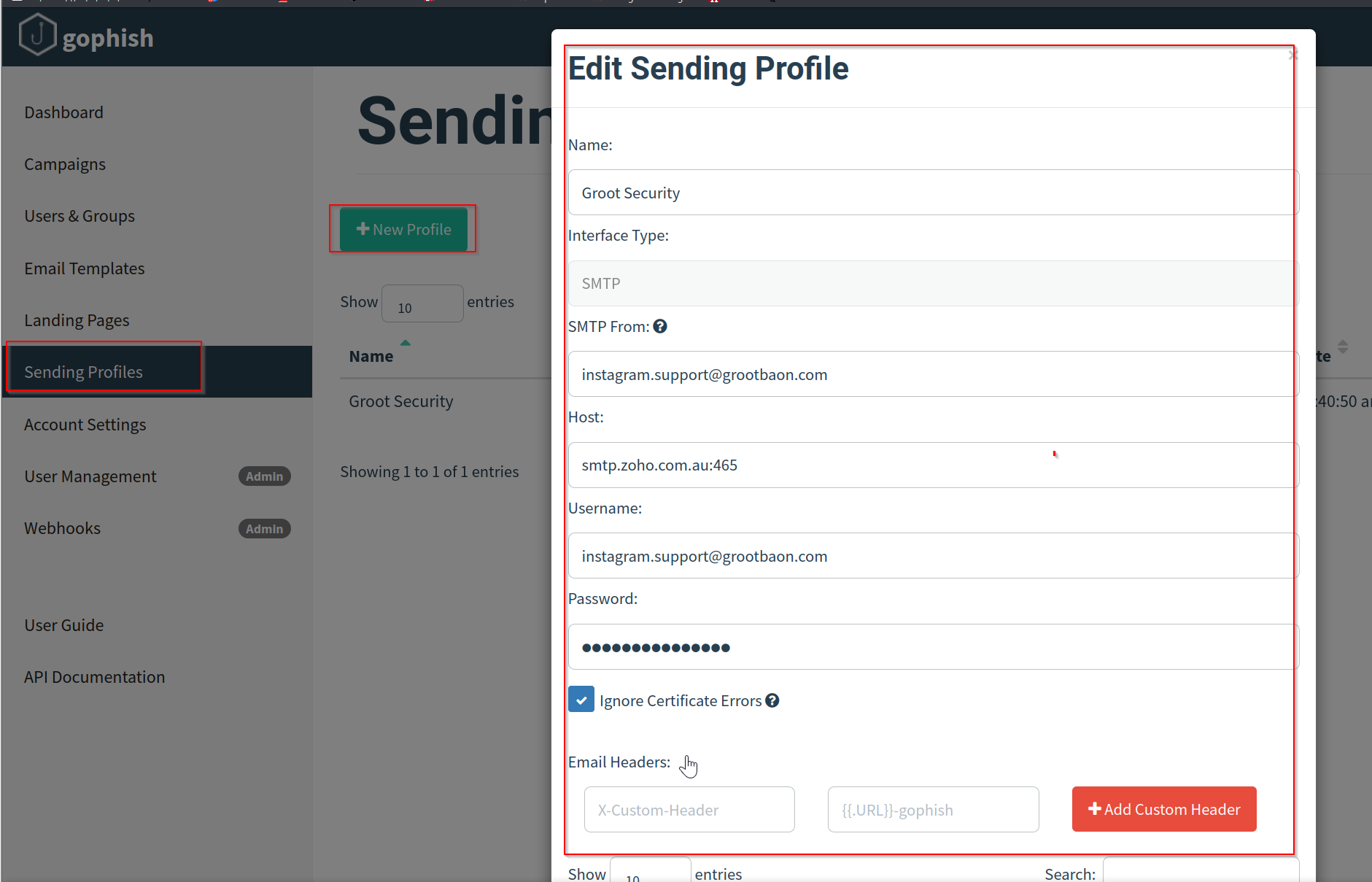Click the {{.URL}}-gophish header value field
1372x882 pixels.
click(x=934, y=809)
